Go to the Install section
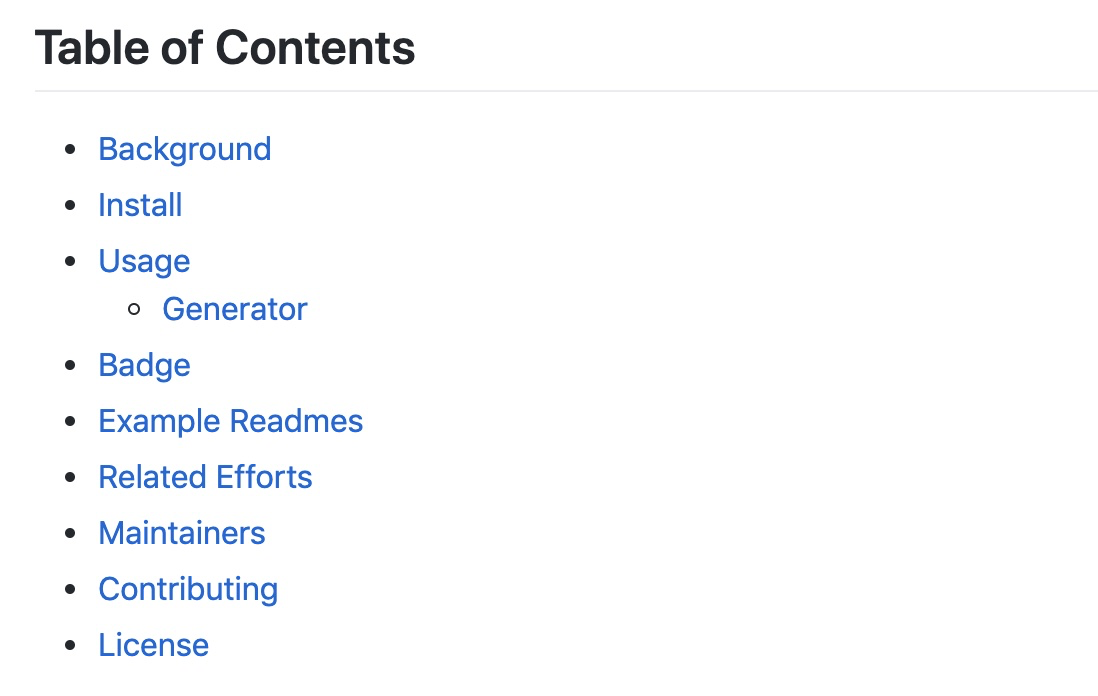The width and height of the screenshot is (1098, 696). (x=140, y=205)
